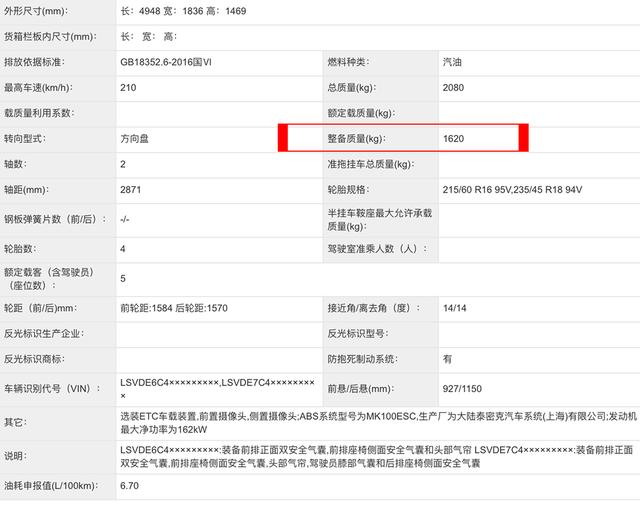Click the 最高车速 value 210
Image resolution: width=640 pixels, height=516 pixels.
click(128, 88)
